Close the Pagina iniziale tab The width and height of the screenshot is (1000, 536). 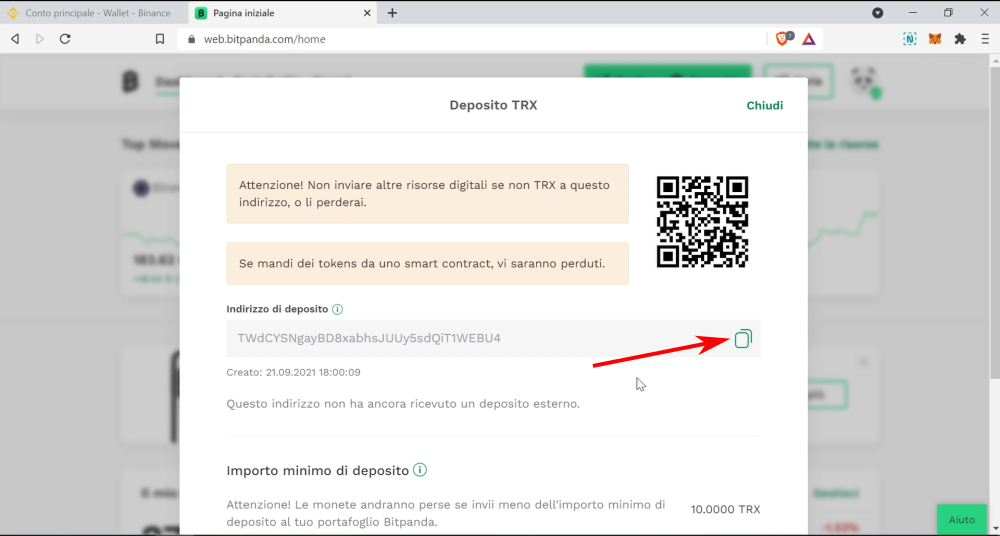coord(367,13)
